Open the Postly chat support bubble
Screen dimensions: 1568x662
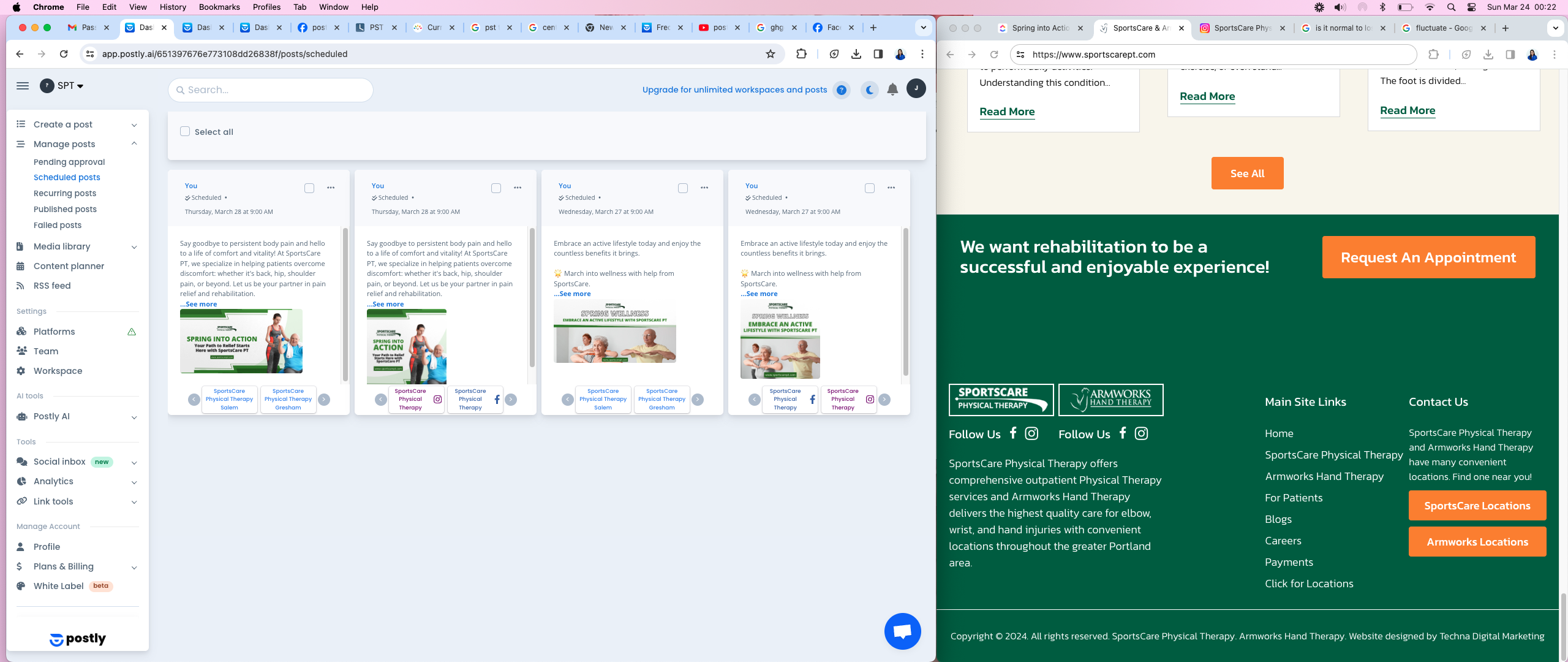(x=902, y=631)
